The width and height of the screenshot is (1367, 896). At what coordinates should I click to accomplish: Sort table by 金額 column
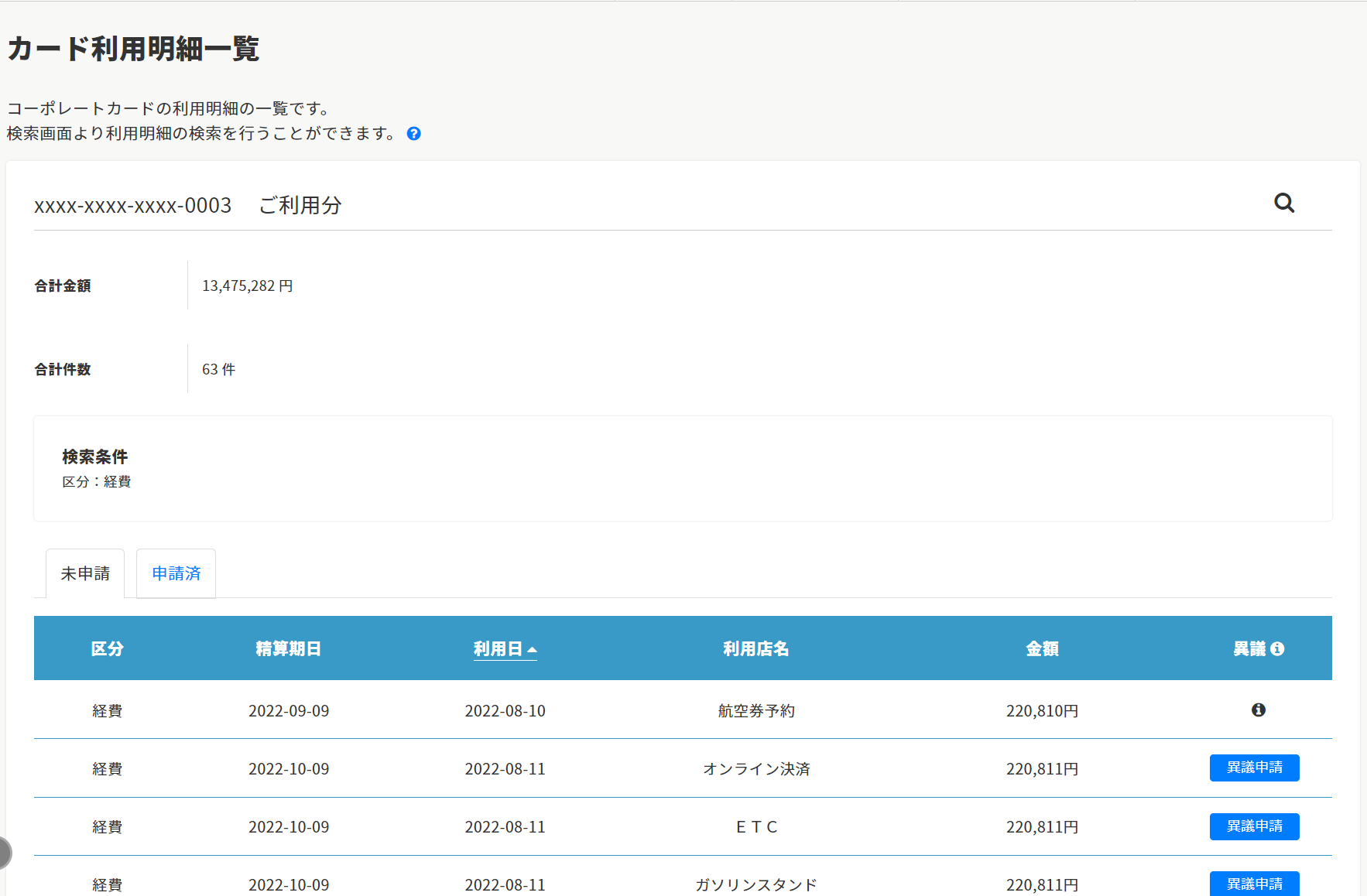1042,648
